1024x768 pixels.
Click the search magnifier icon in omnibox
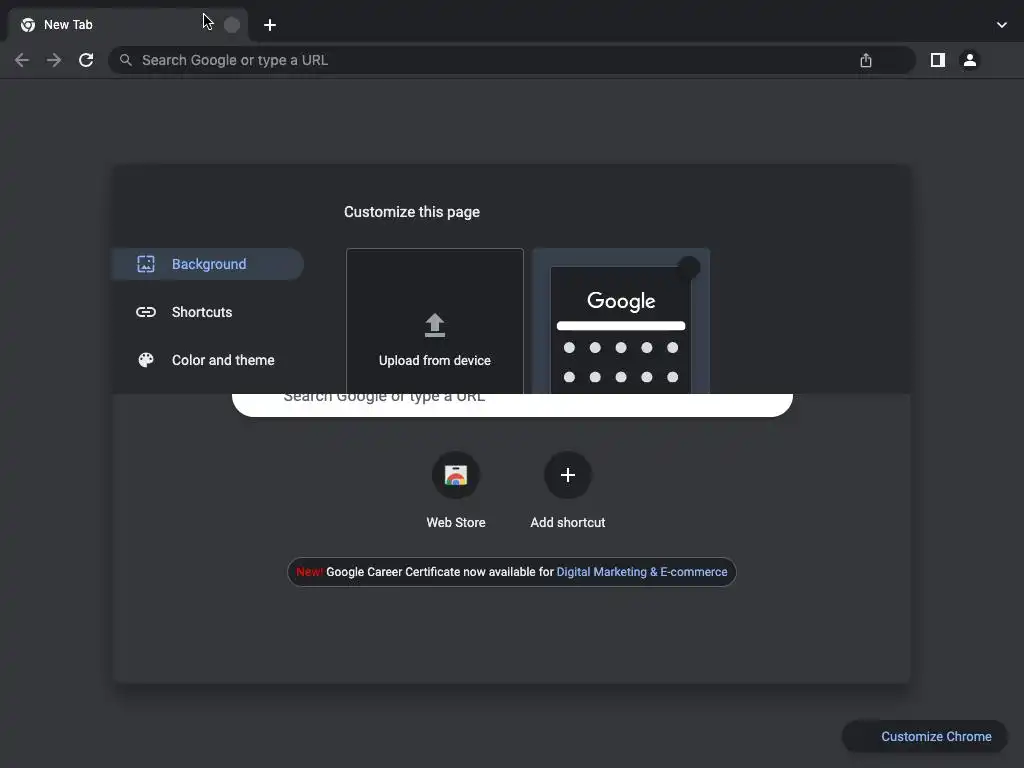point(125,60)
